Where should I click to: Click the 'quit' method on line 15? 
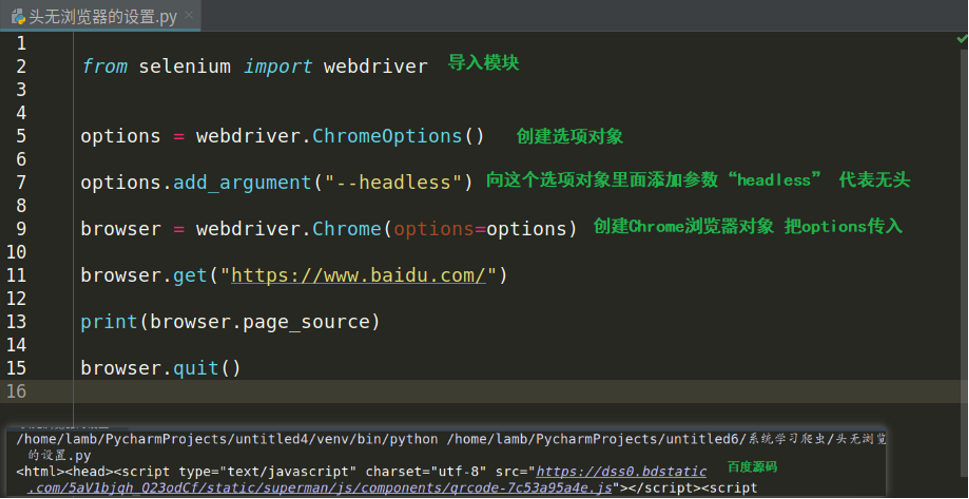click(x=196, y=369)
